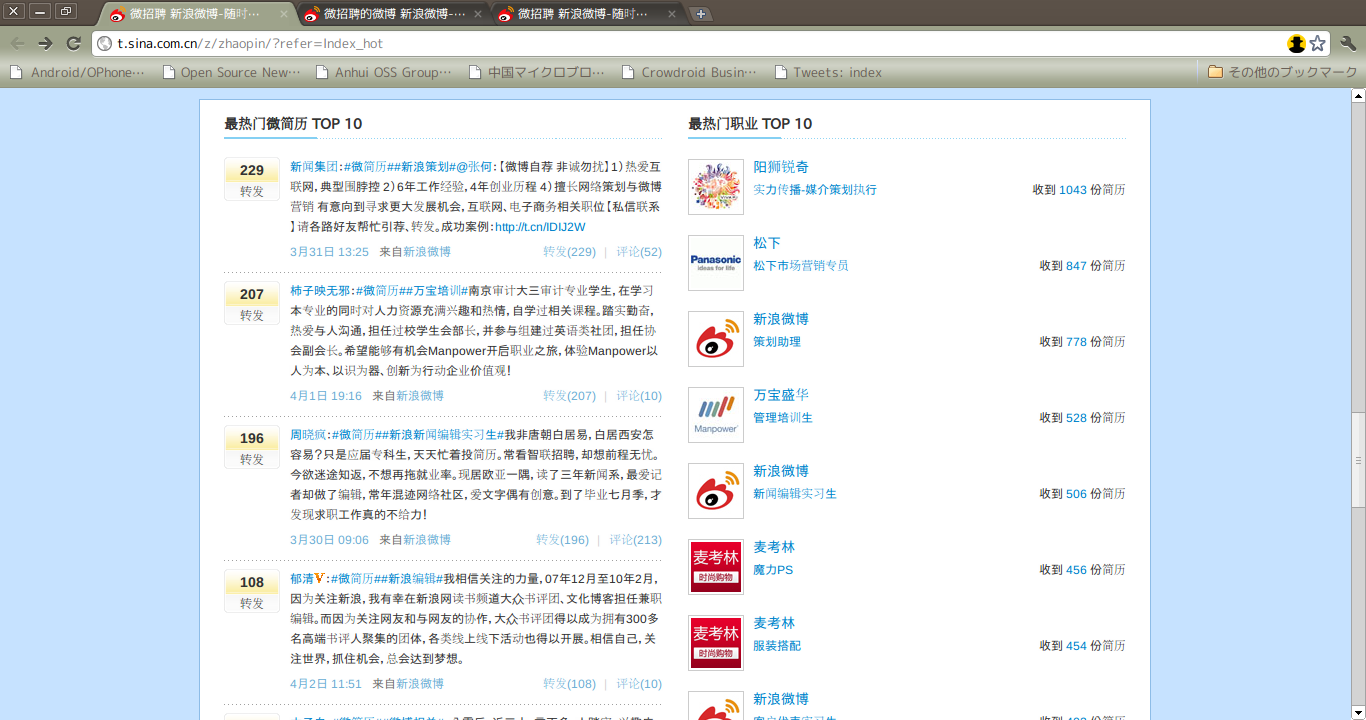
Task: Open the http://t.cn/lDIJ2W short link
Action: [x=540, y=227]
